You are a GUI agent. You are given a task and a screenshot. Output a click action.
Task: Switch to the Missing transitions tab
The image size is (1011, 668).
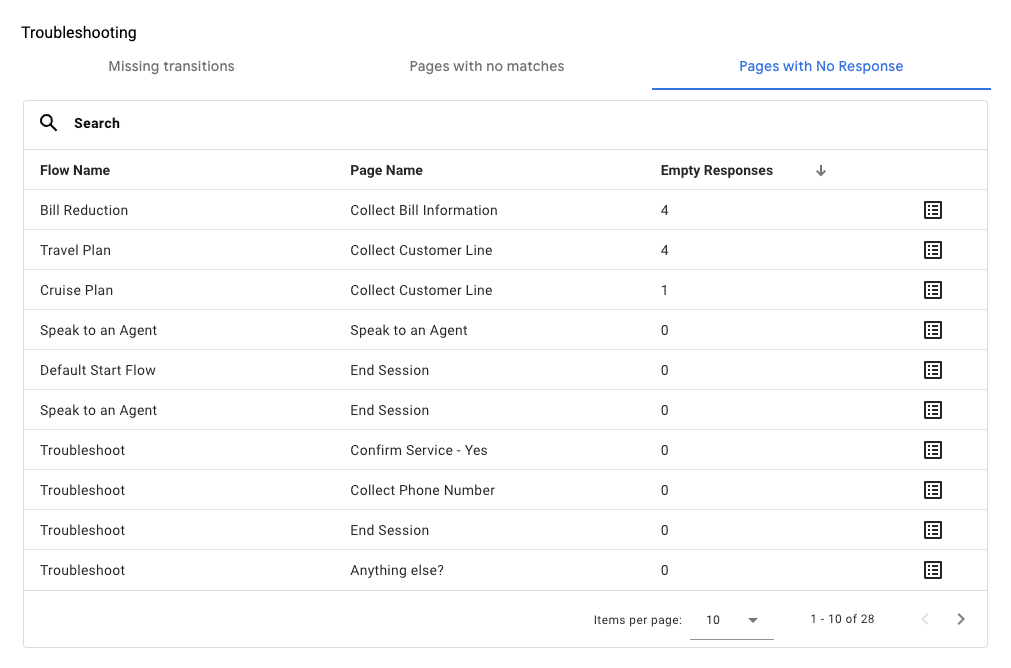(x=170, y=66)
